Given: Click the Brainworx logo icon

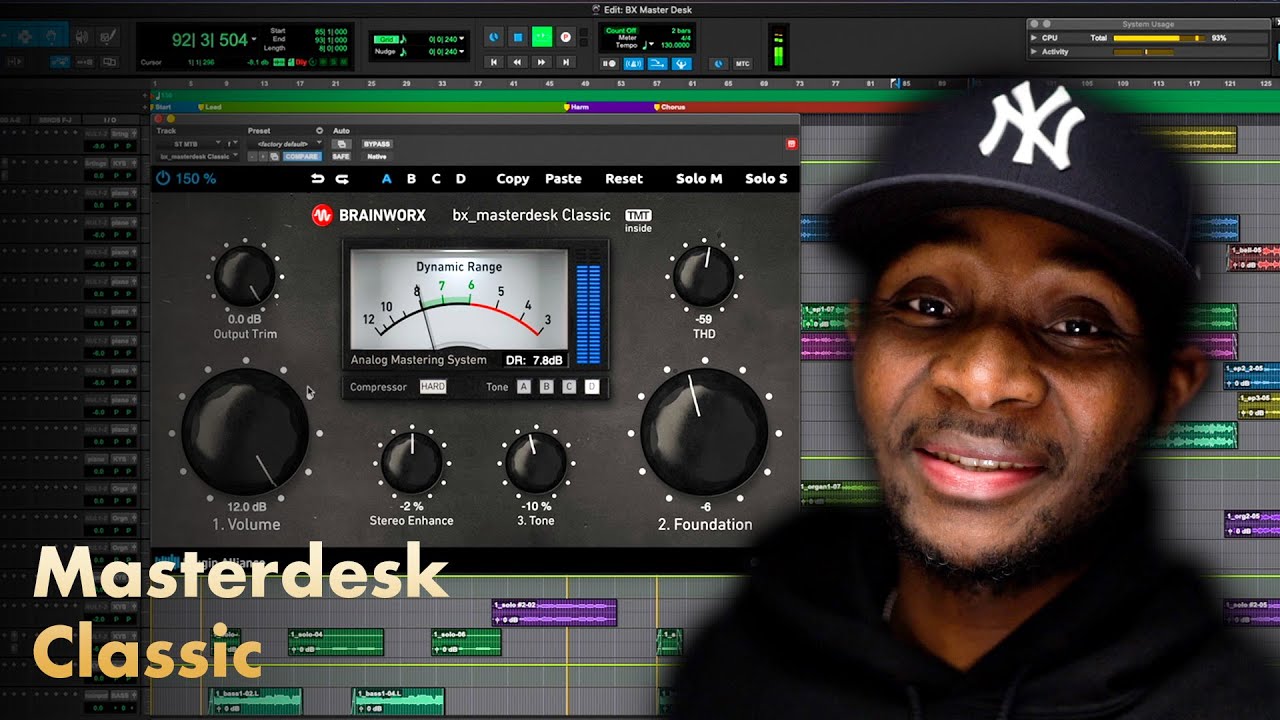Looking at the screenshot, I should (x=322, y=215).
